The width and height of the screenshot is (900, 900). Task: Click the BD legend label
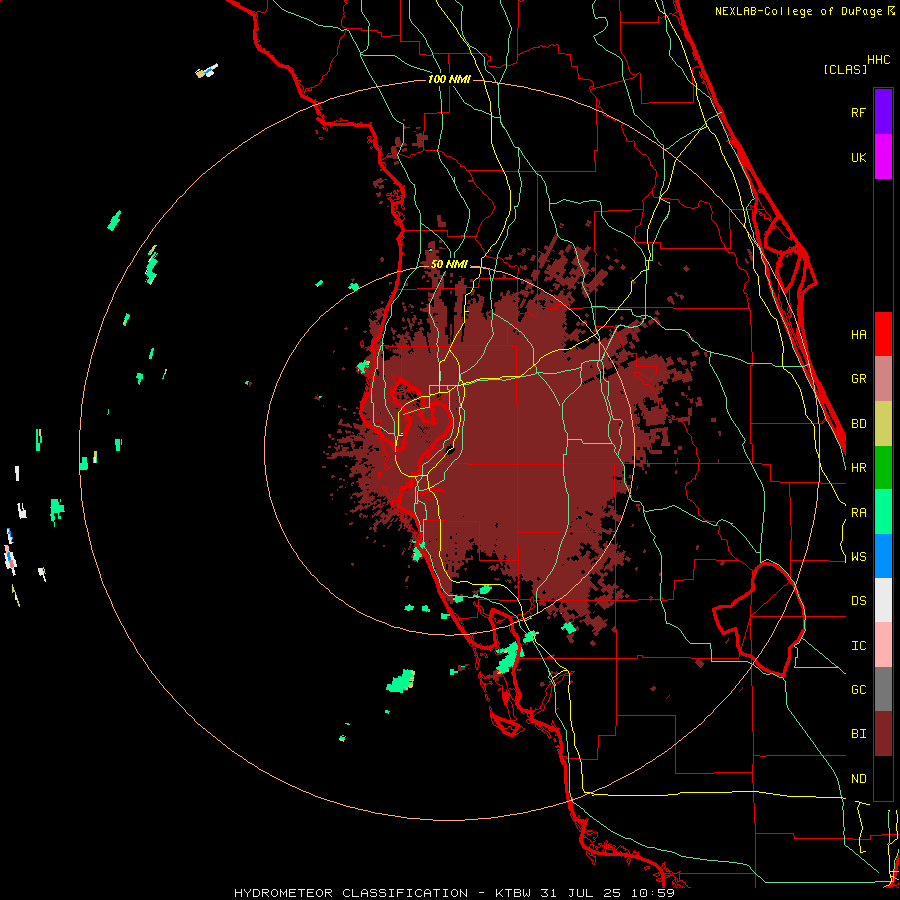point(858,424)
